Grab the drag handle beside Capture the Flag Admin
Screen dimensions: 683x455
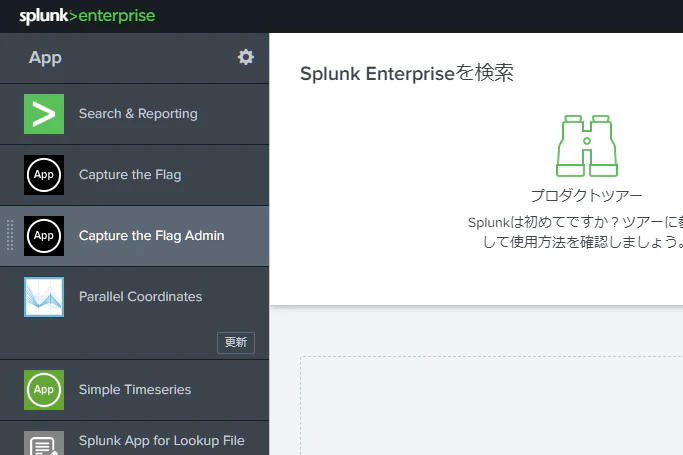point(10,236)
